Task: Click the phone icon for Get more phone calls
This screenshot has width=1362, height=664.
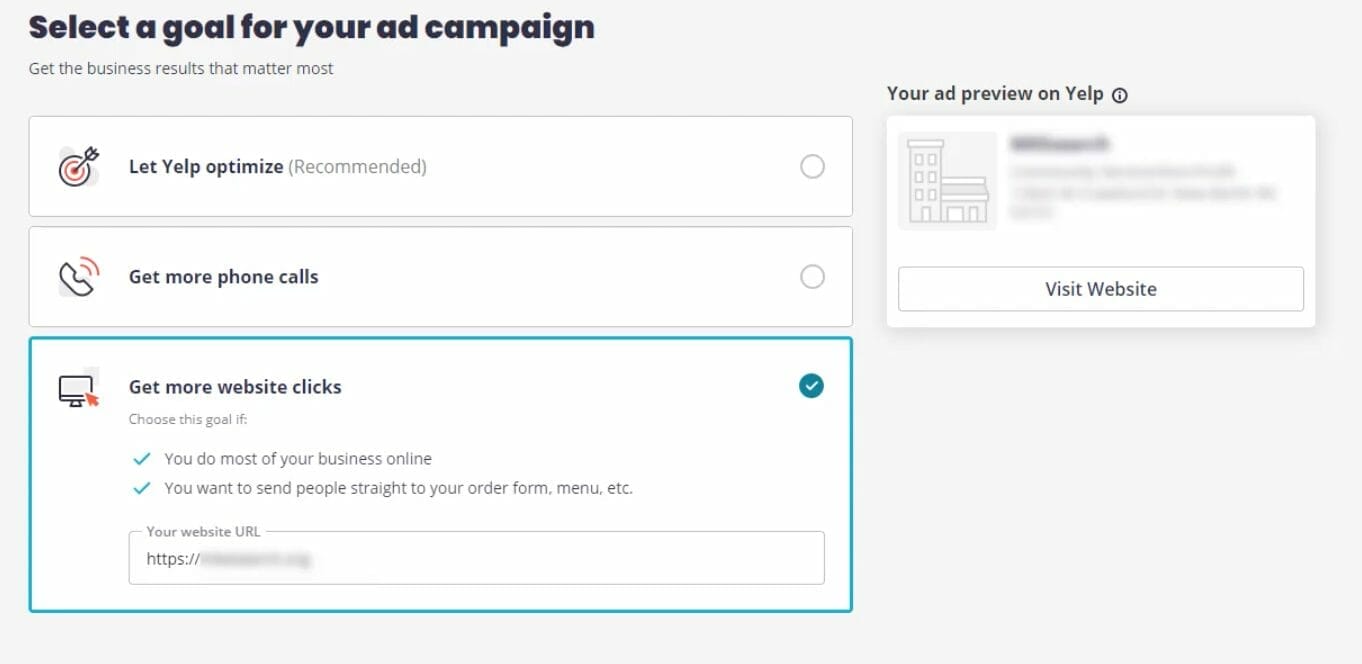Action: pyautogui.click(x=77, y=276)
